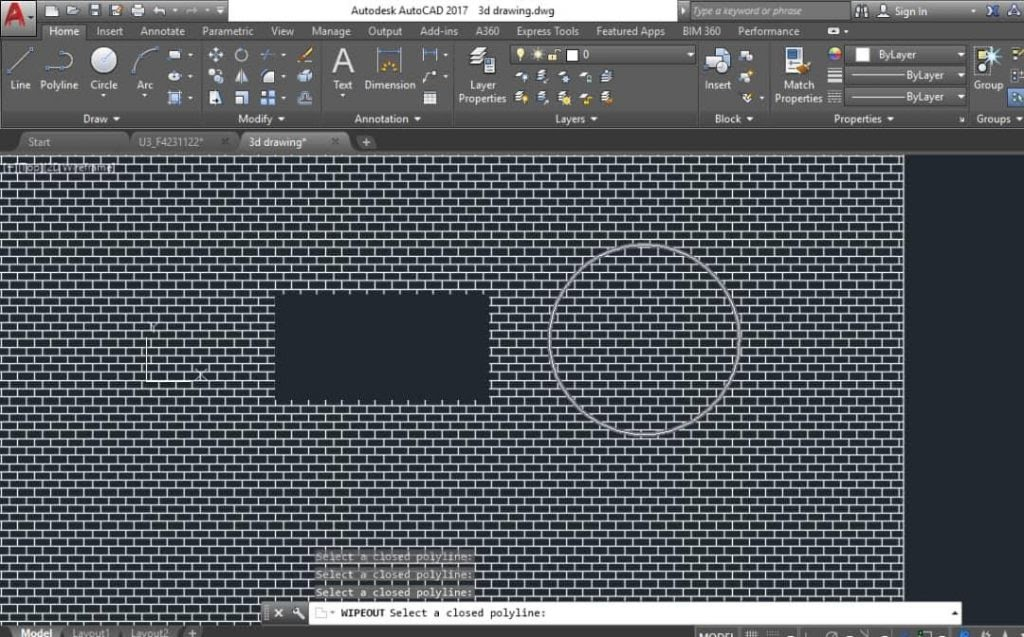Select the Text annotation tool
The width and height of the screenshot is (1024, 637).
pos(342,69)
